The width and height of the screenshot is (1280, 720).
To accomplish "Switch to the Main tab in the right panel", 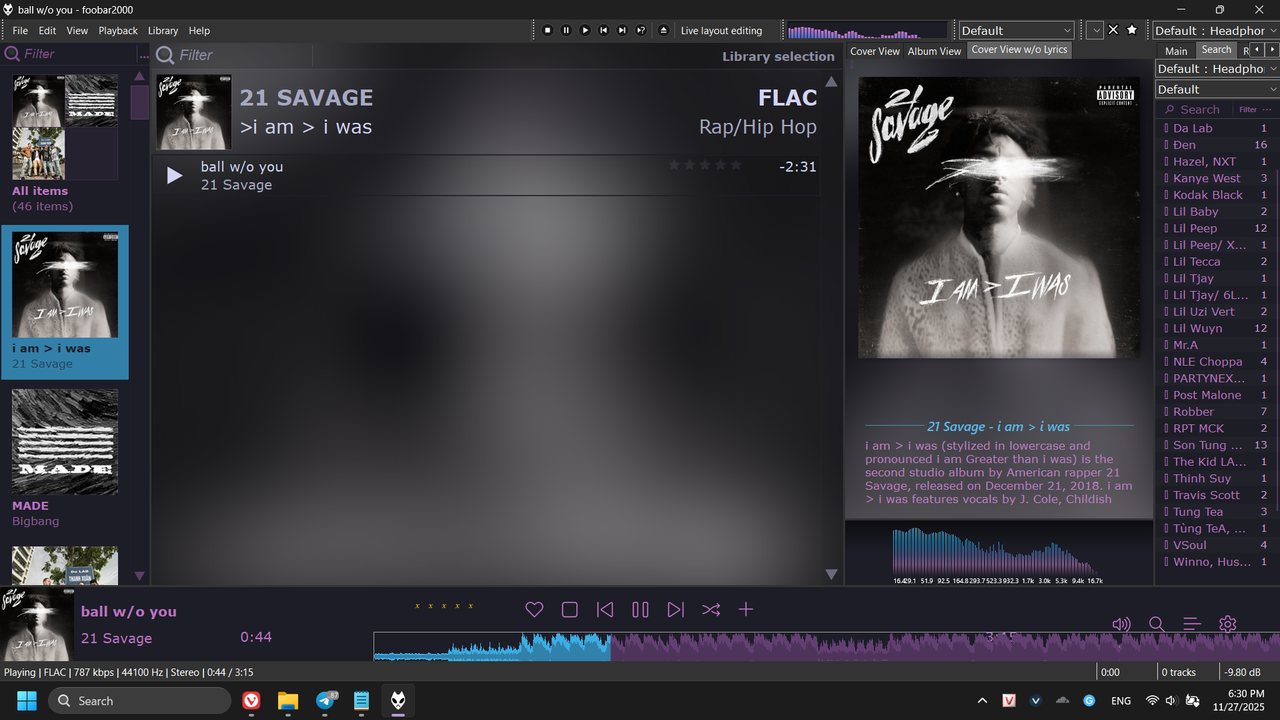I will point(1176,51).
